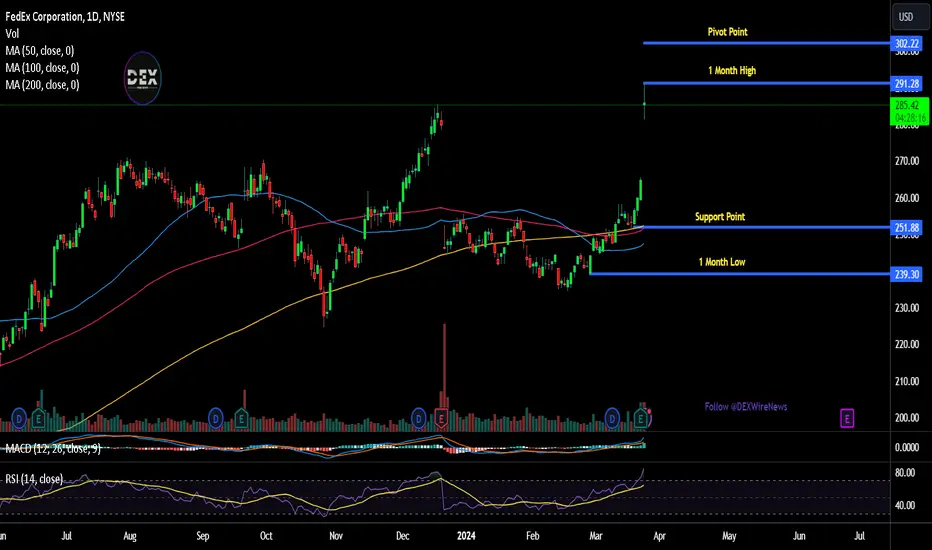The width and height of the screenshot is (932, 550).
Task: Click the 239.30 price label
Action: [x=907, y=275]
